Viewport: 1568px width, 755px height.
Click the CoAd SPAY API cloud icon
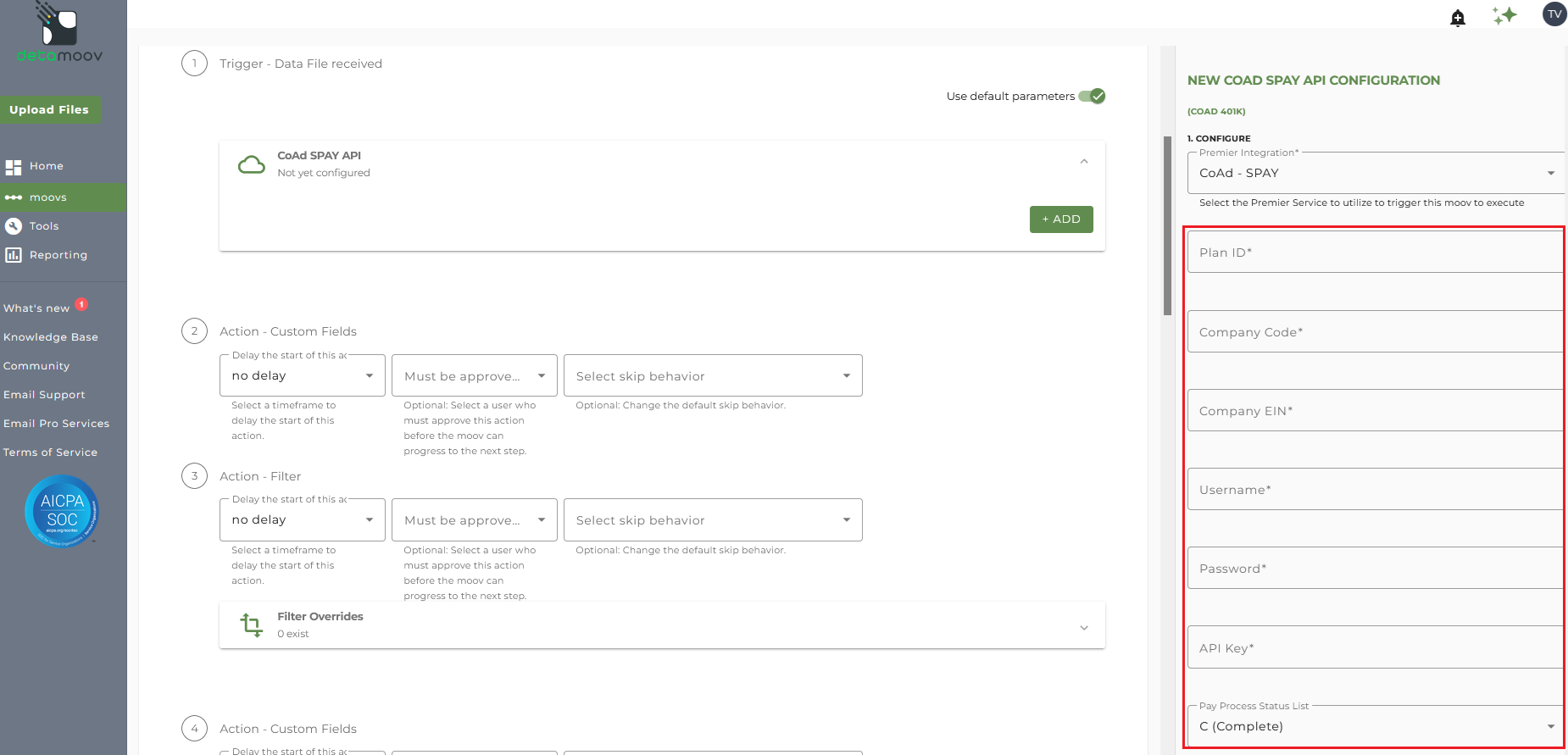[251, 164]
